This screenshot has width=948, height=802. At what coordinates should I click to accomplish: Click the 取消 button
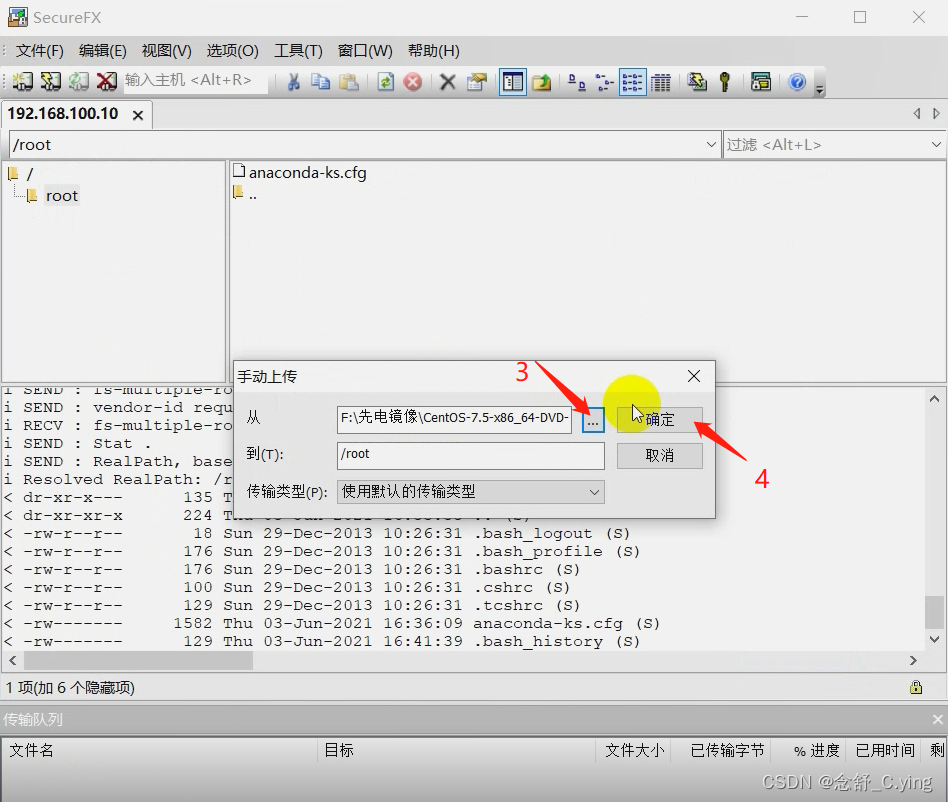pos(660,455)
